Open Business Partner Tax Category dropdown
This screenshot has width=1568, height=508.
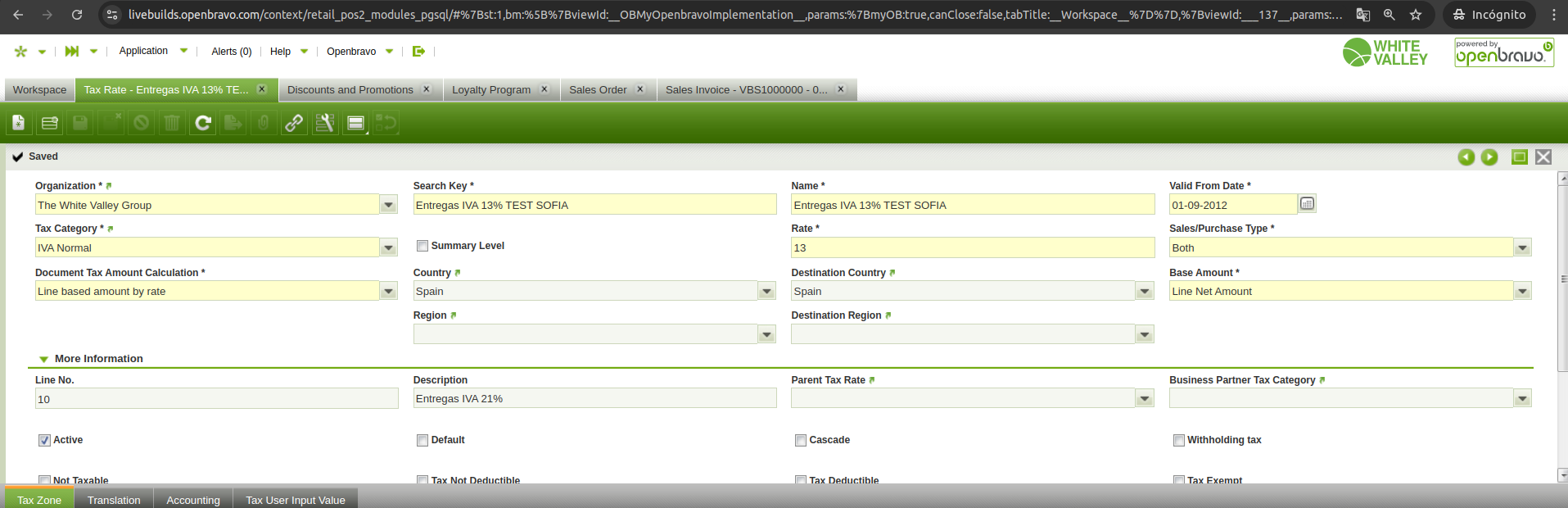point(1523,398)
